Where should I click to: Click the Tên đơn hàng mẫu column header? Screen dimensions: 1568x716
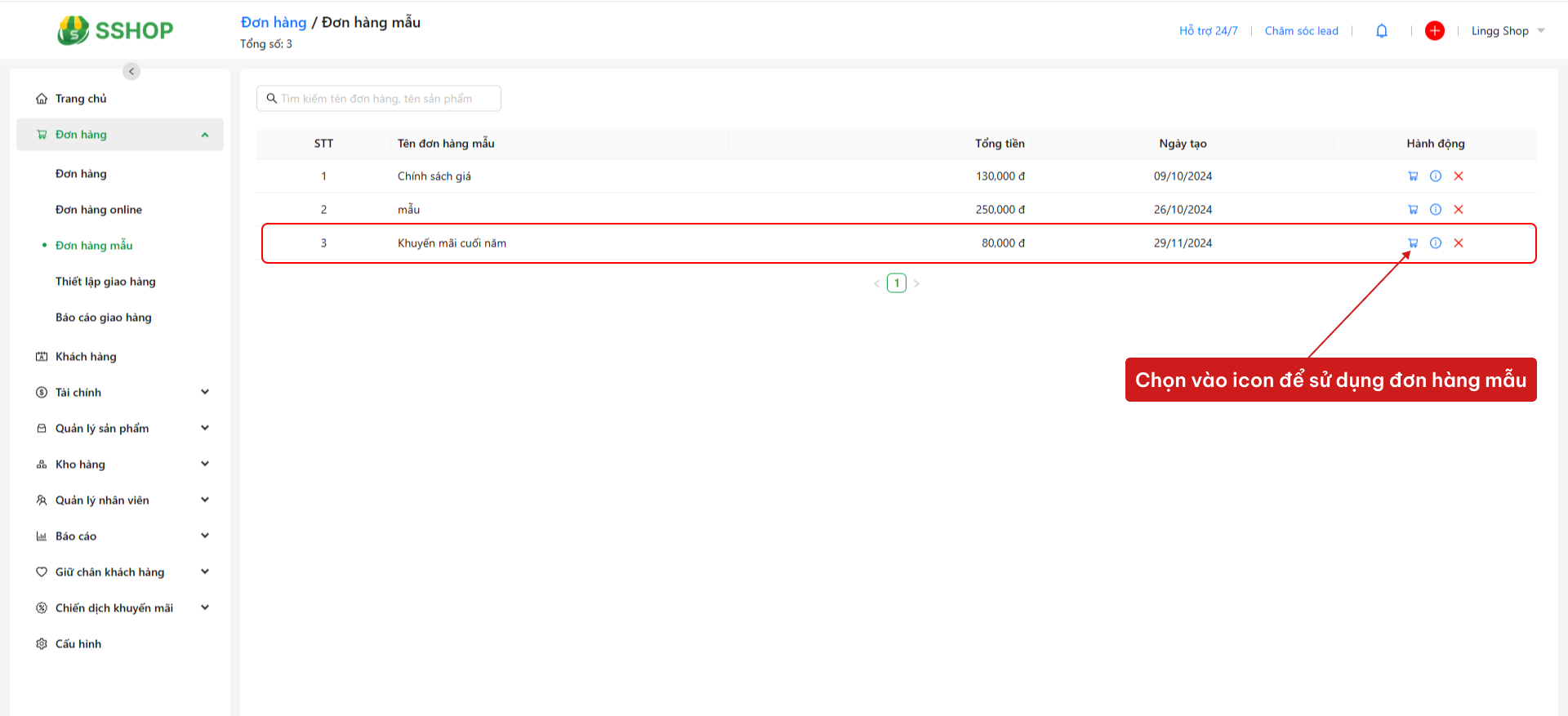click(x=446, y=144)
